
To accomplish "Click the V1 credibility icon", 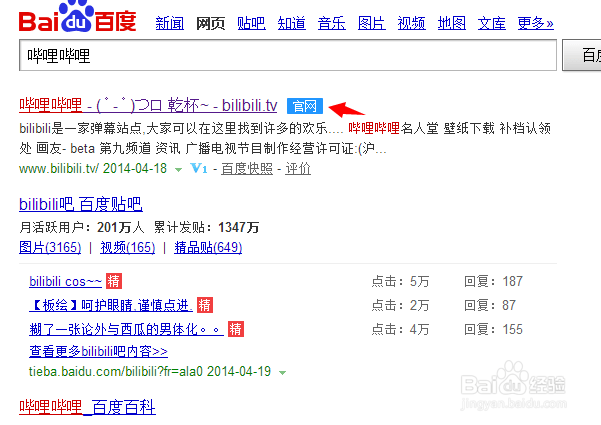I will [199, 168].
